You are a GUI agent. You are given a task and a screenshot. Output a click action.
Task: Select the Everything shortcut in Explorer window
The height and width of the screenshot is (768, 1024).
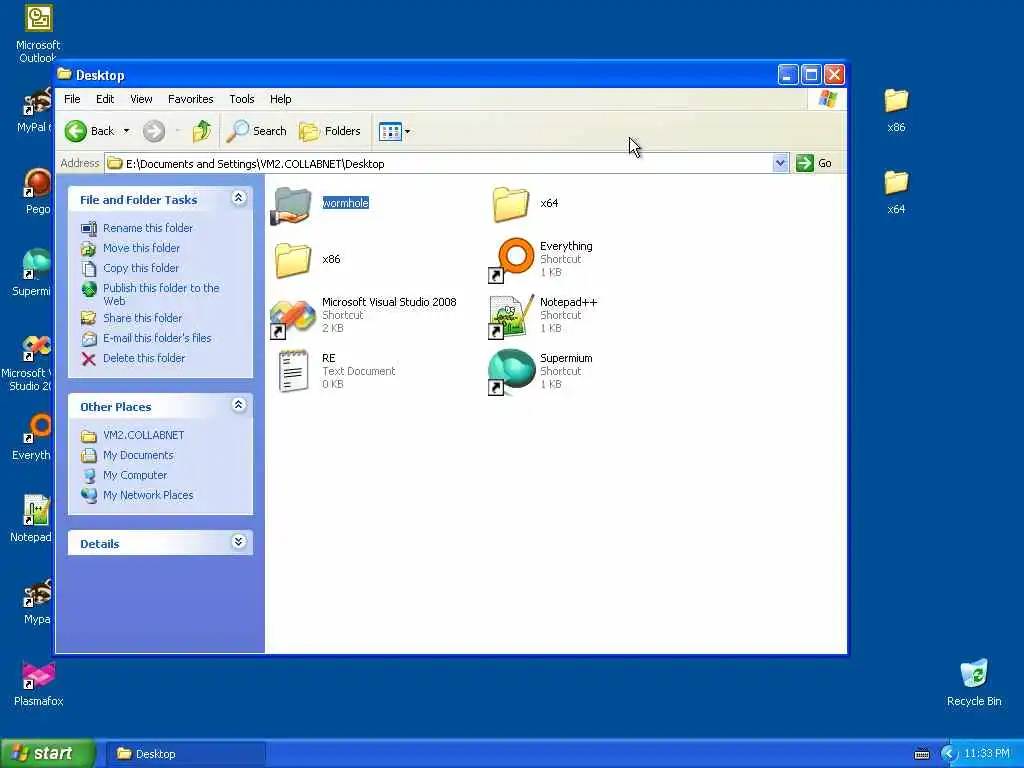512,260
